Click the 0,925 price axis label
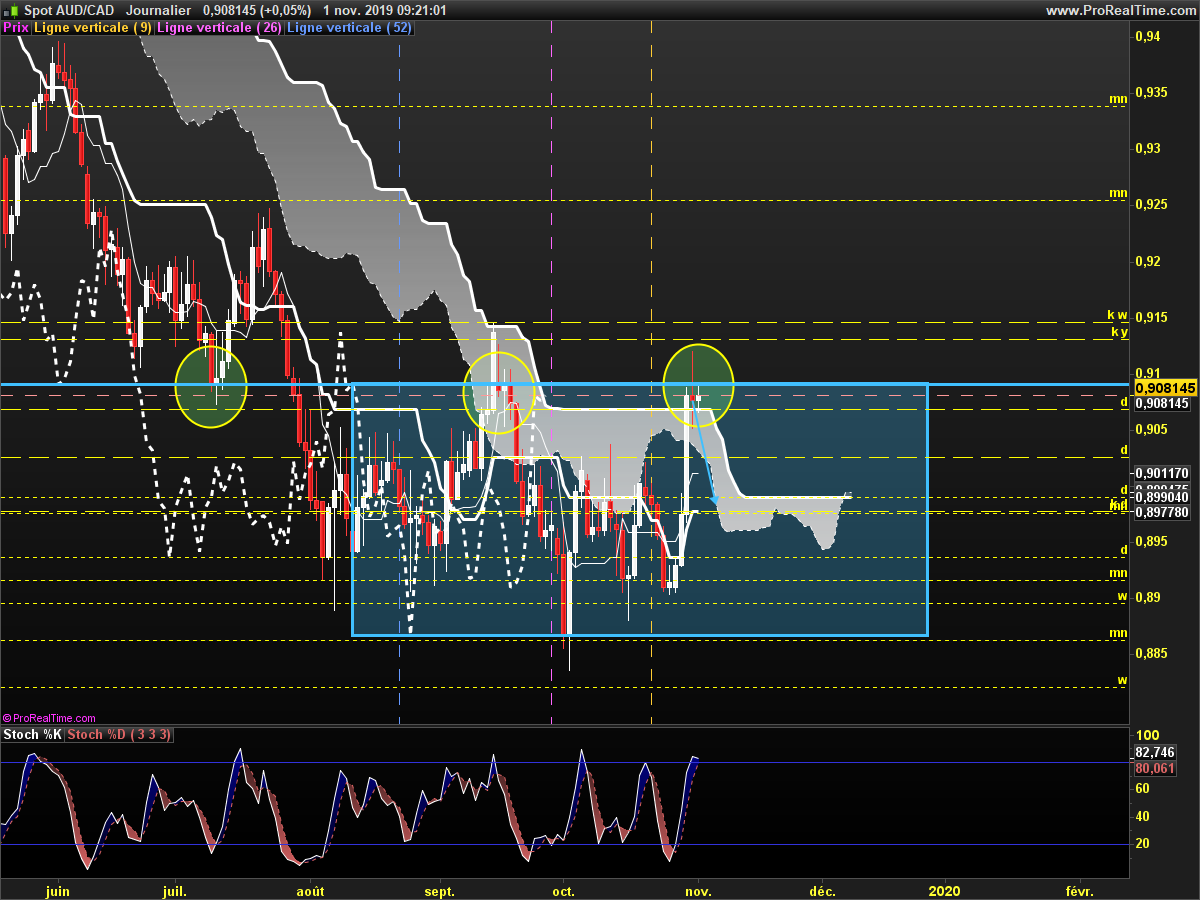1200x900 pixels. [x=1151, y=204]
